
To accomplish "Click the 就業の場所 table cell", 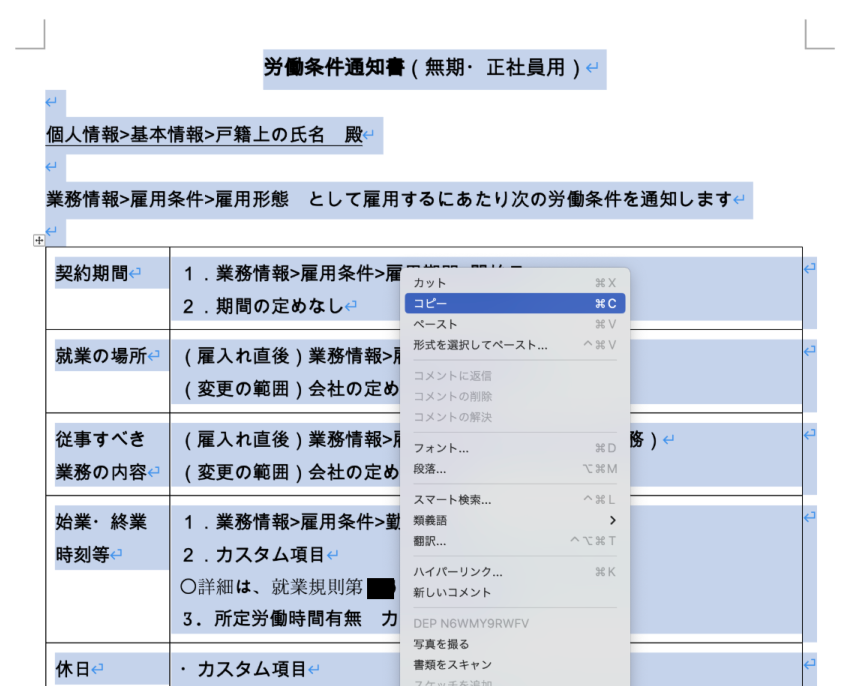I will [x=101, y=356].
